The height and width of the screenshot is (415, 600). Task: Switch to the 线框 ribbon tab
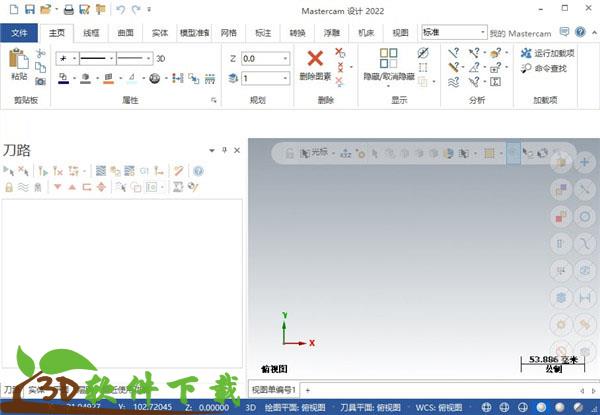(91, 33)
